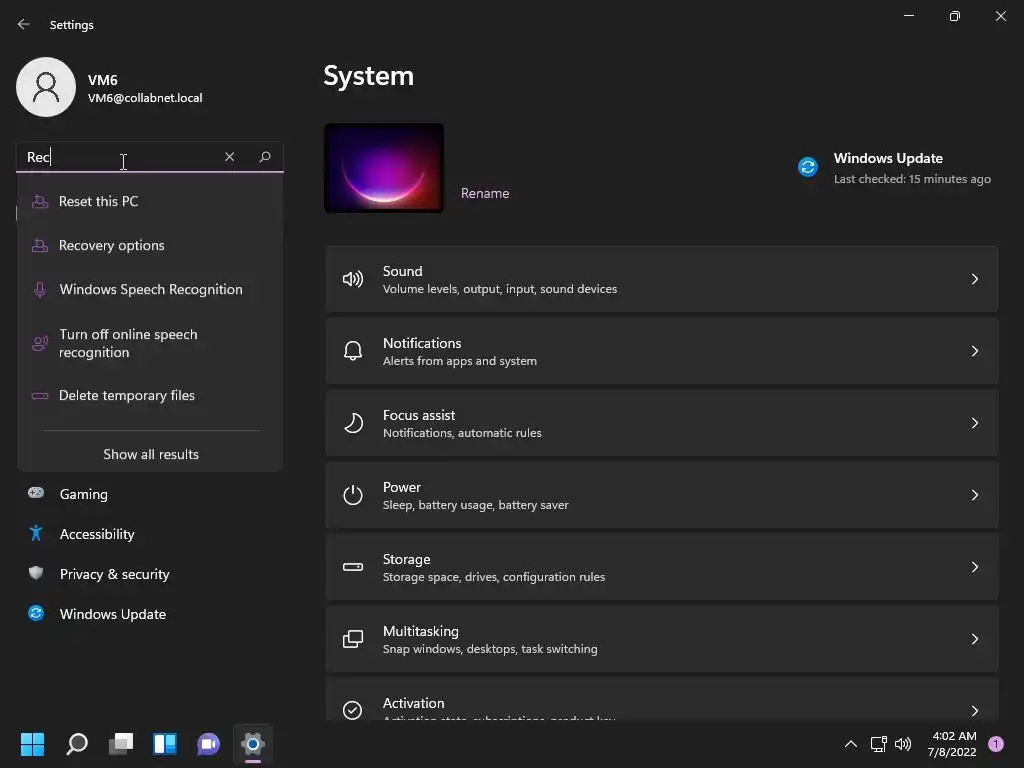This screenshot has width=1024, height=768.
Task: Click the blue Windows Update icon at top right
Action: [x=808, y=167]
